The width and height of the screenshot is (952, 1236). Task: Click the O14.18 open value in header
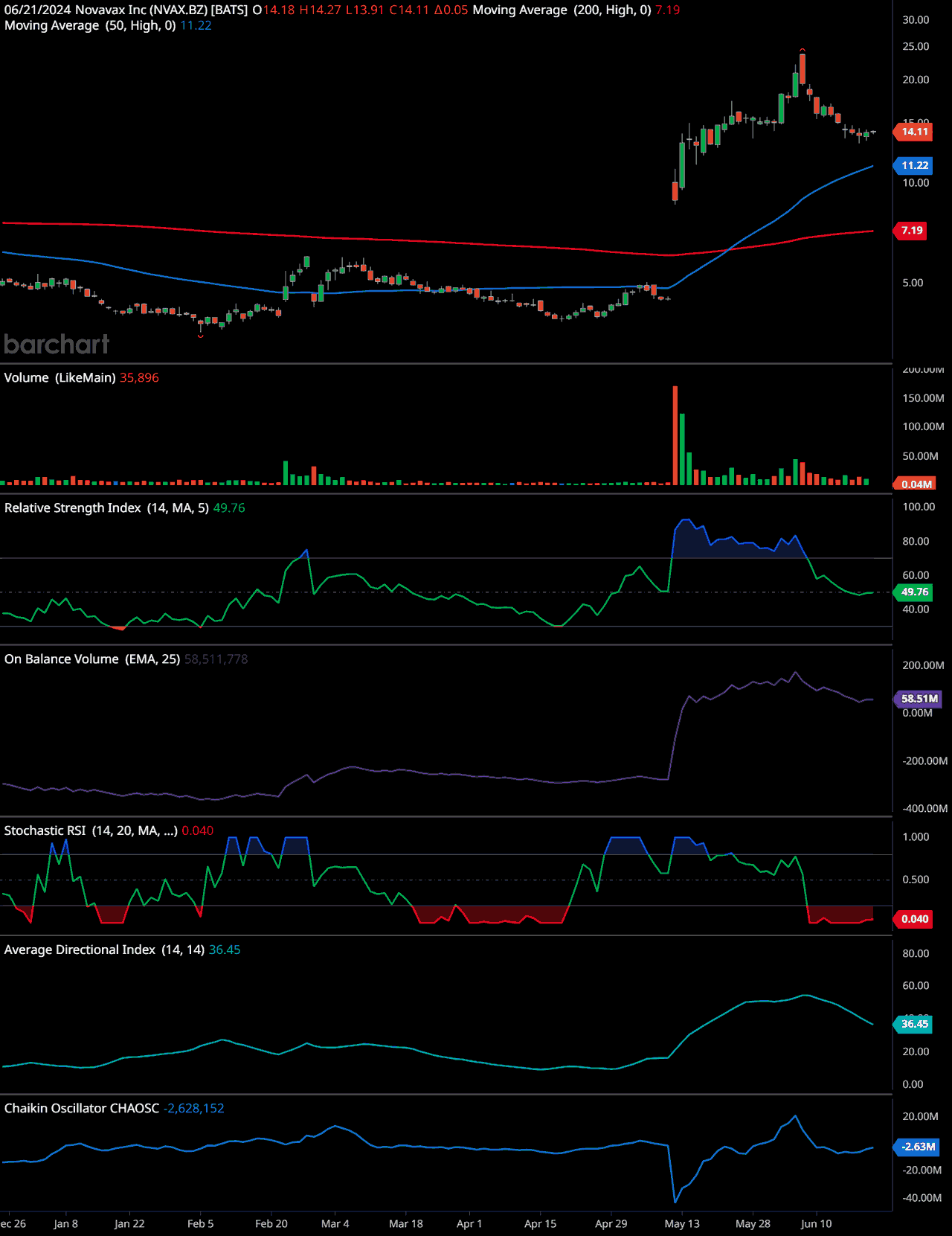(274, 10)
